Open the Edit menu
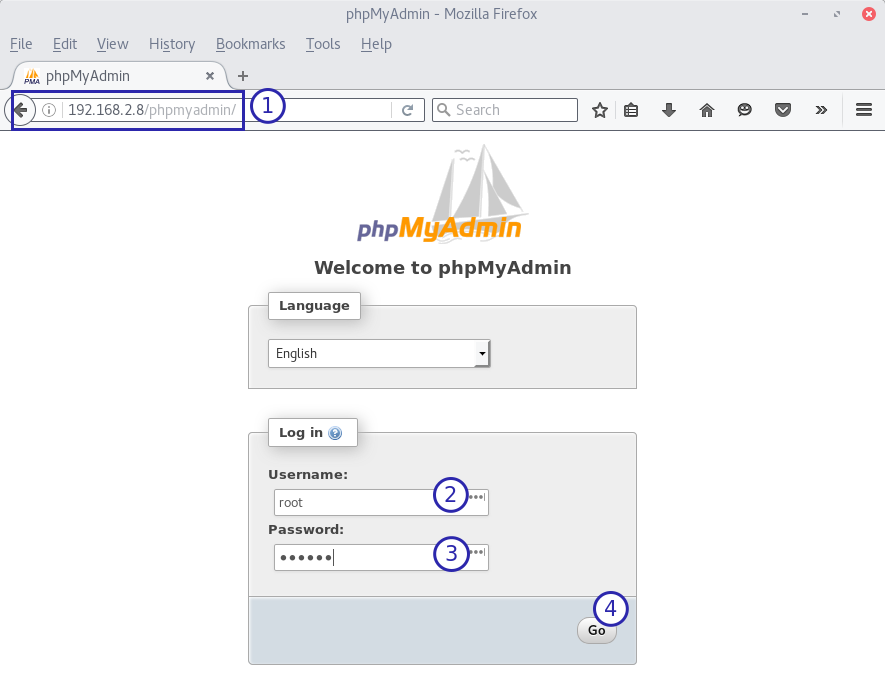 (x=65, y=44)
